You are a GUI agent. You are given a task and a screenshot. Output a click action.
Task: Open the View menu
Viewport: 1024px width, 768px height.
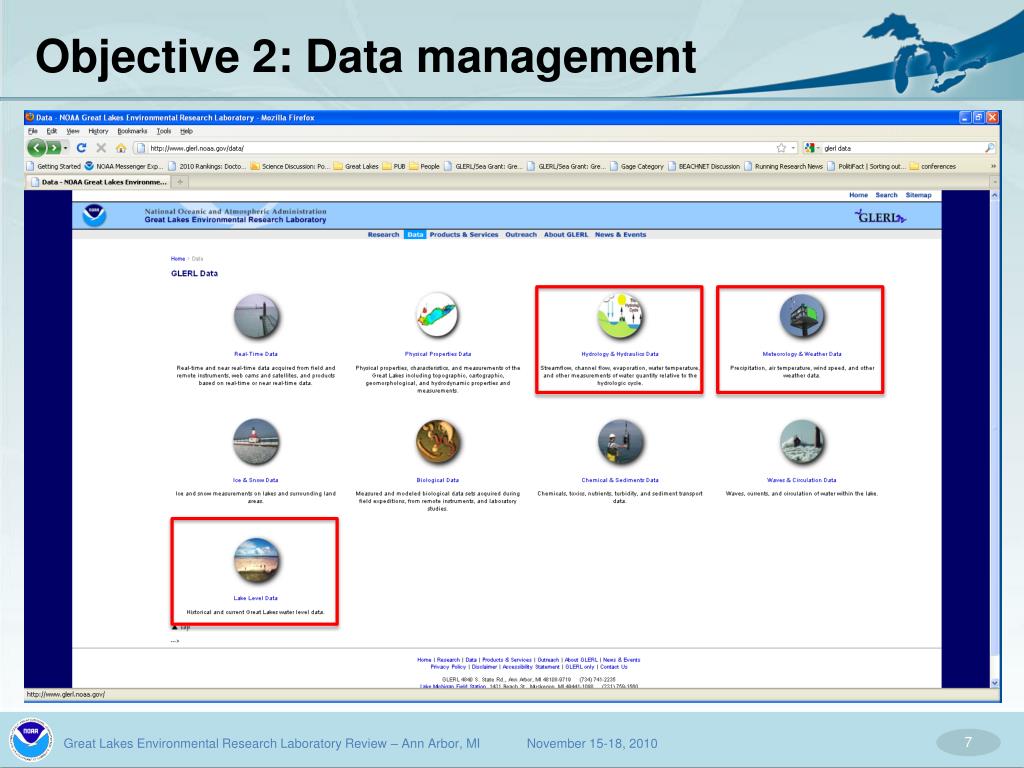[x=73, y=131]
